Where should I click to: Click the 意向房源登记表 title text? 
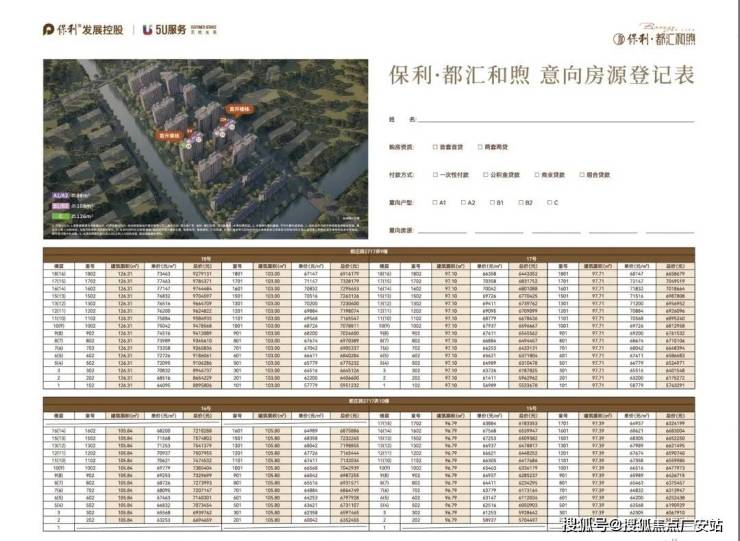point(618,76)
